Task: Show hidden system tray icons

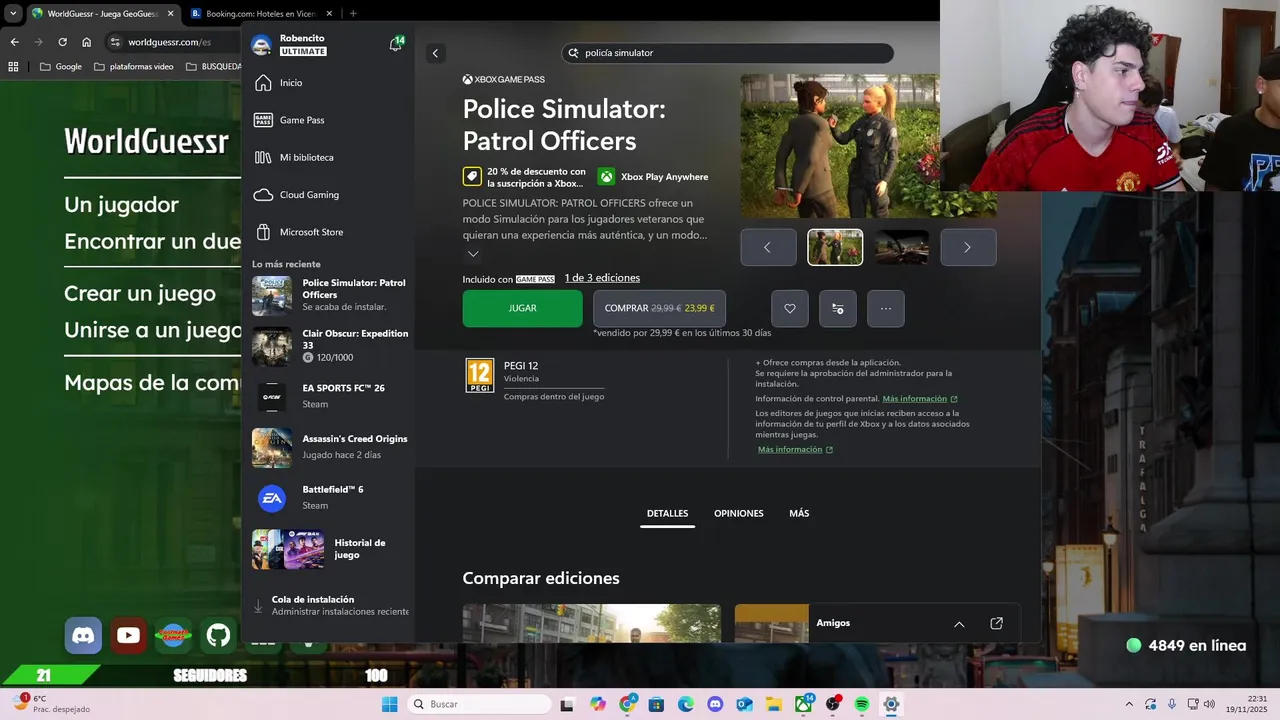Action: pos(1129,704)
